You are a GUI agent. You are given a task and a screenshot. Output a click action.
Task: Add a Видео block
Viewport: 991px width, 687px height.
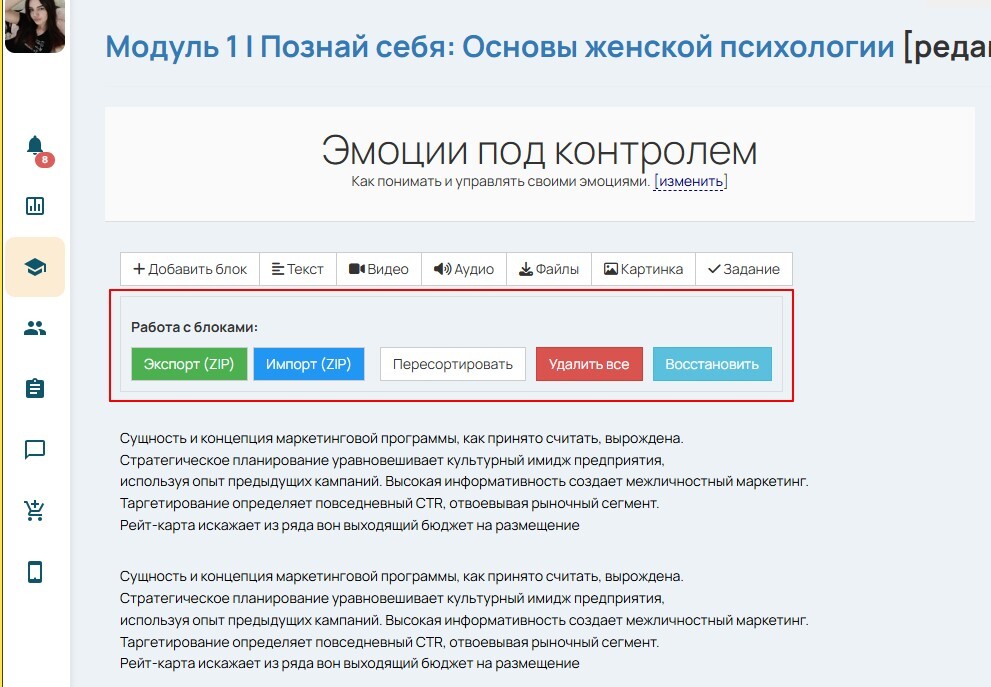(x=379, y=269)
